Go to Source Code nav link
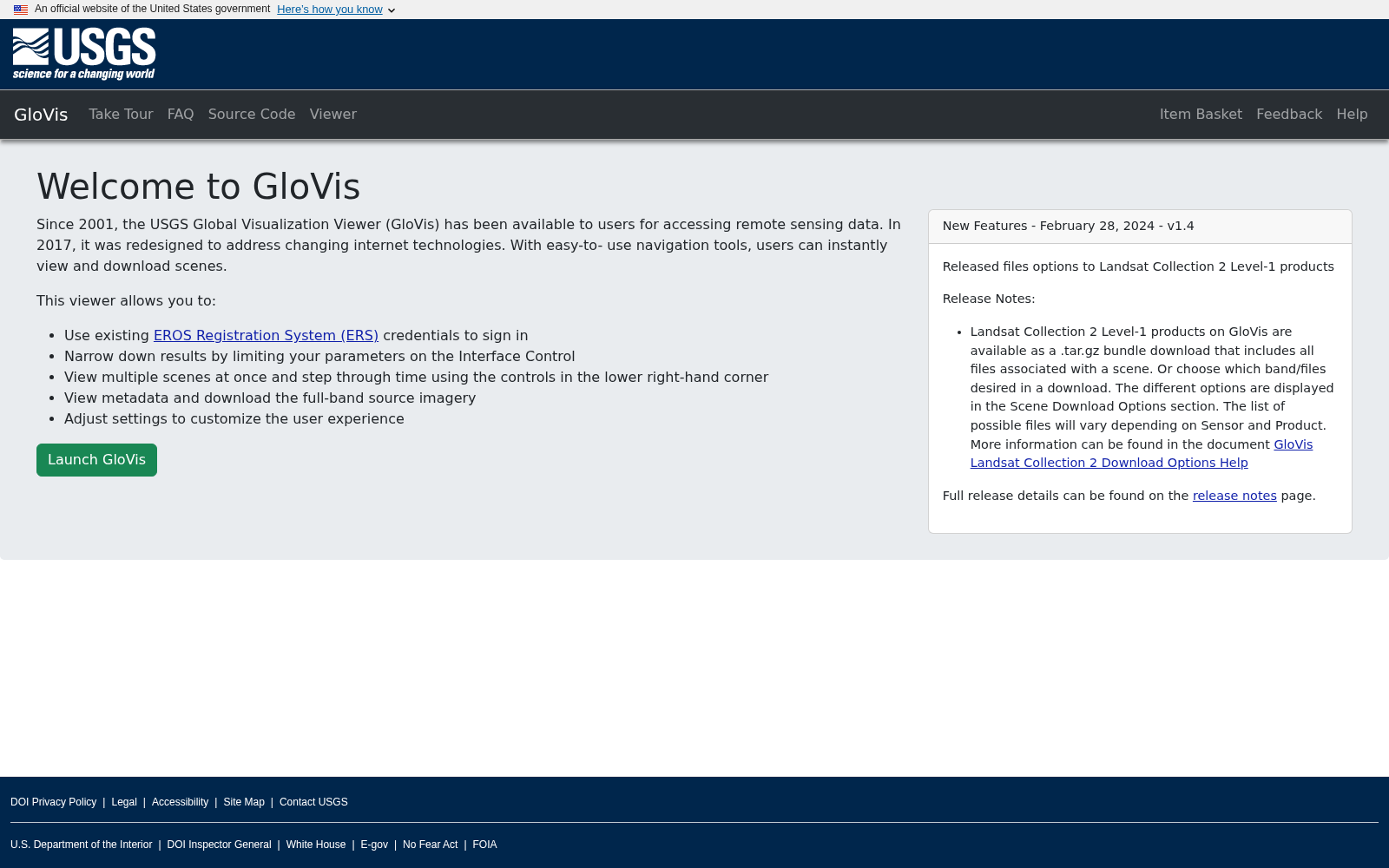The height and width of the screenshot is (868, 1389). click(252, 115)
